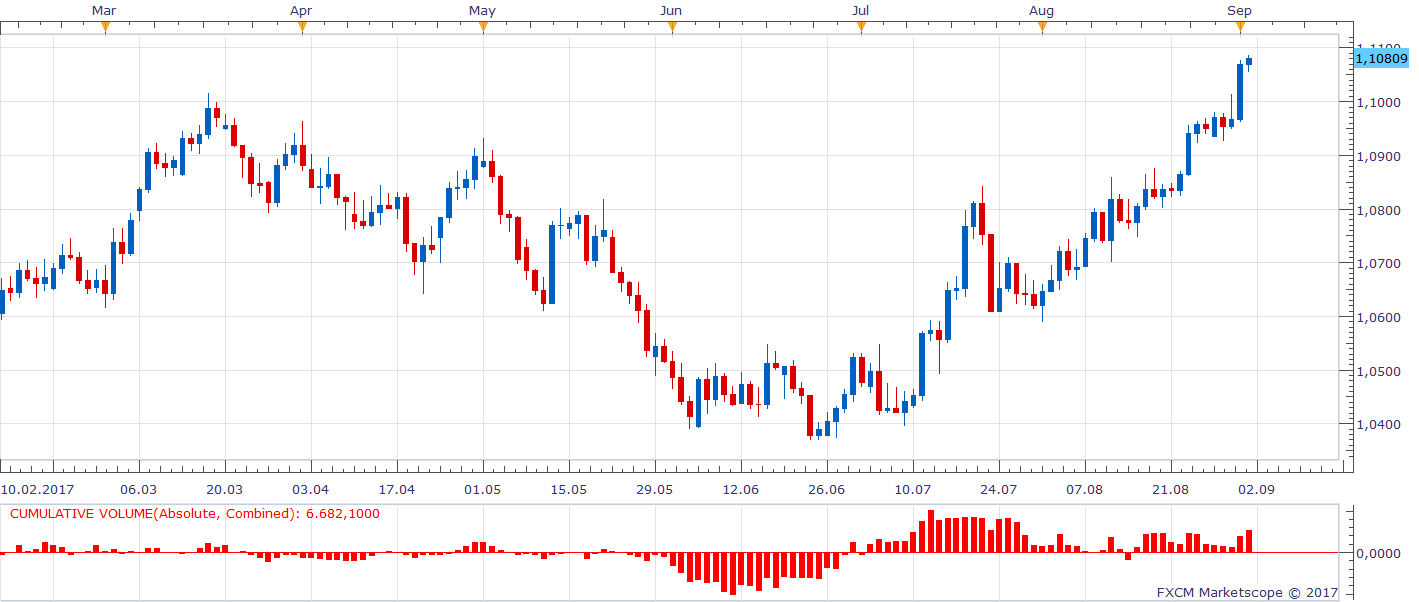Click the Jul month marker triangle

tap(861, 27)
